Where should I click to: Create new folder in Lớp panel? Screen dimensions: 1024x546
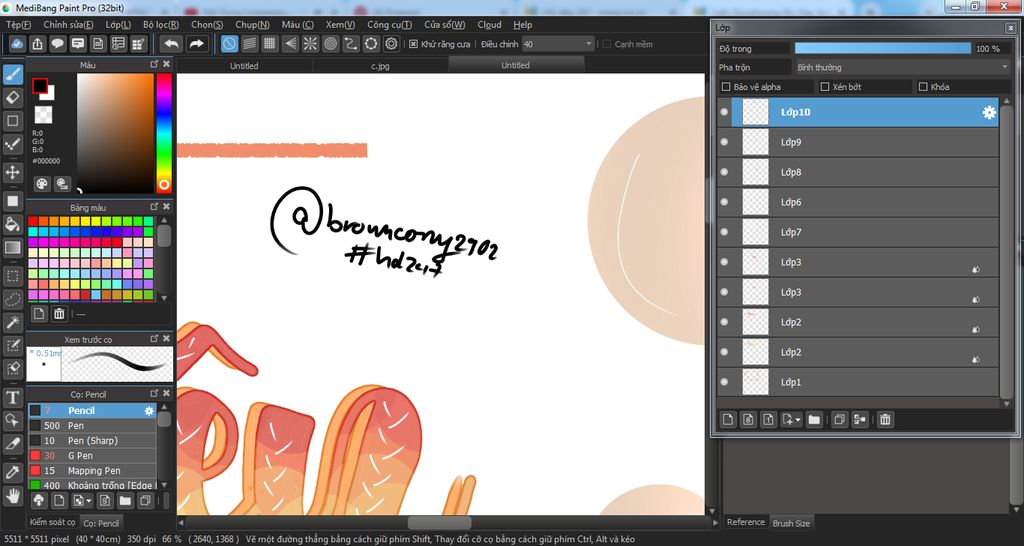(814, 419)
